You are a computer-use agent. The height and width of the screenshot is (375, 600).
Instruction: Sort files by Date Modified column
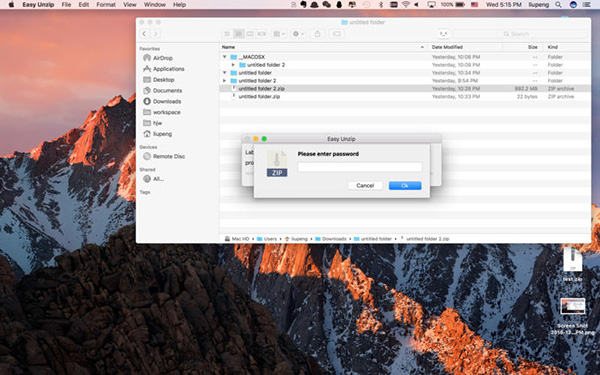pos(447,47)
